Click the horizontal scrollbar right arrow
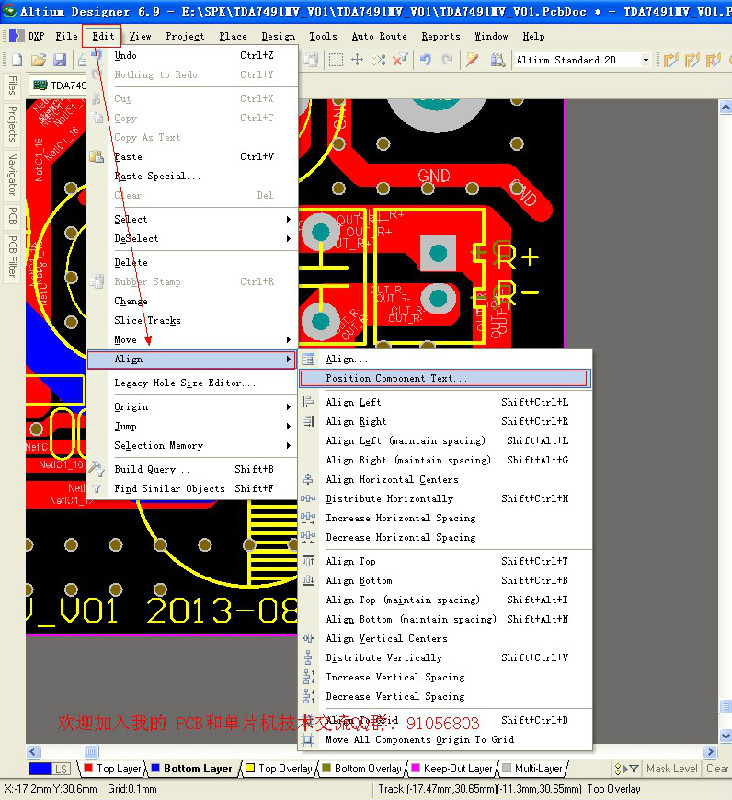The height and width of the screenshot is (800, 732). coord(710,752)
